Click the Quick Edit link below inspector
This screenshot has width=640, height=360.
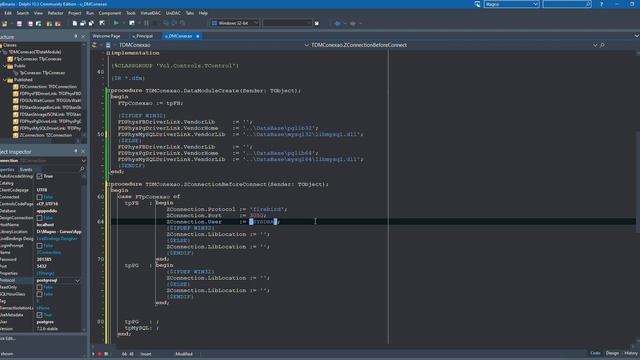8,338
